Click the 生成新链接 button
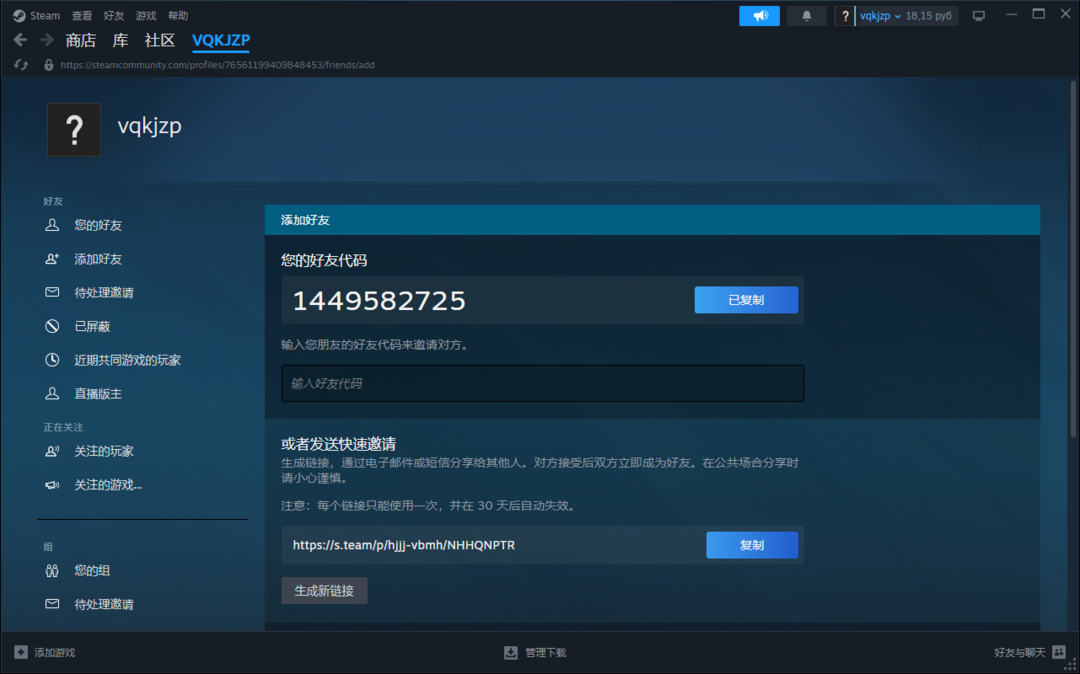This screenshot has width=1080, height=674. (x=324, y=591)
